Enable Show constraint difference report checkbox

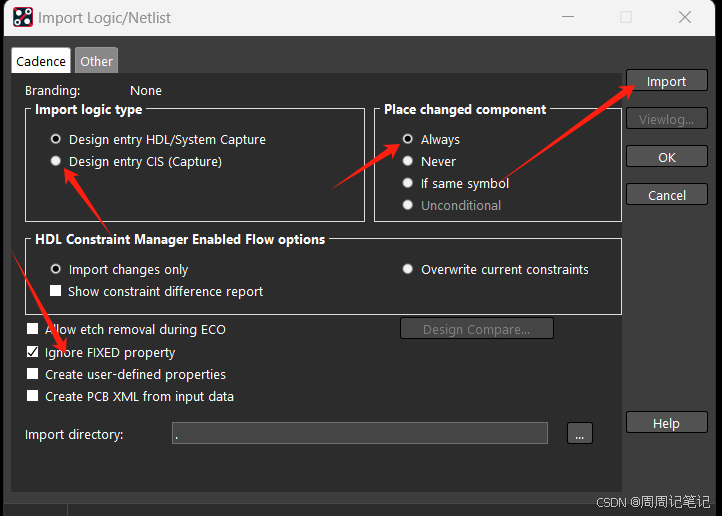(x=55, y=291)
